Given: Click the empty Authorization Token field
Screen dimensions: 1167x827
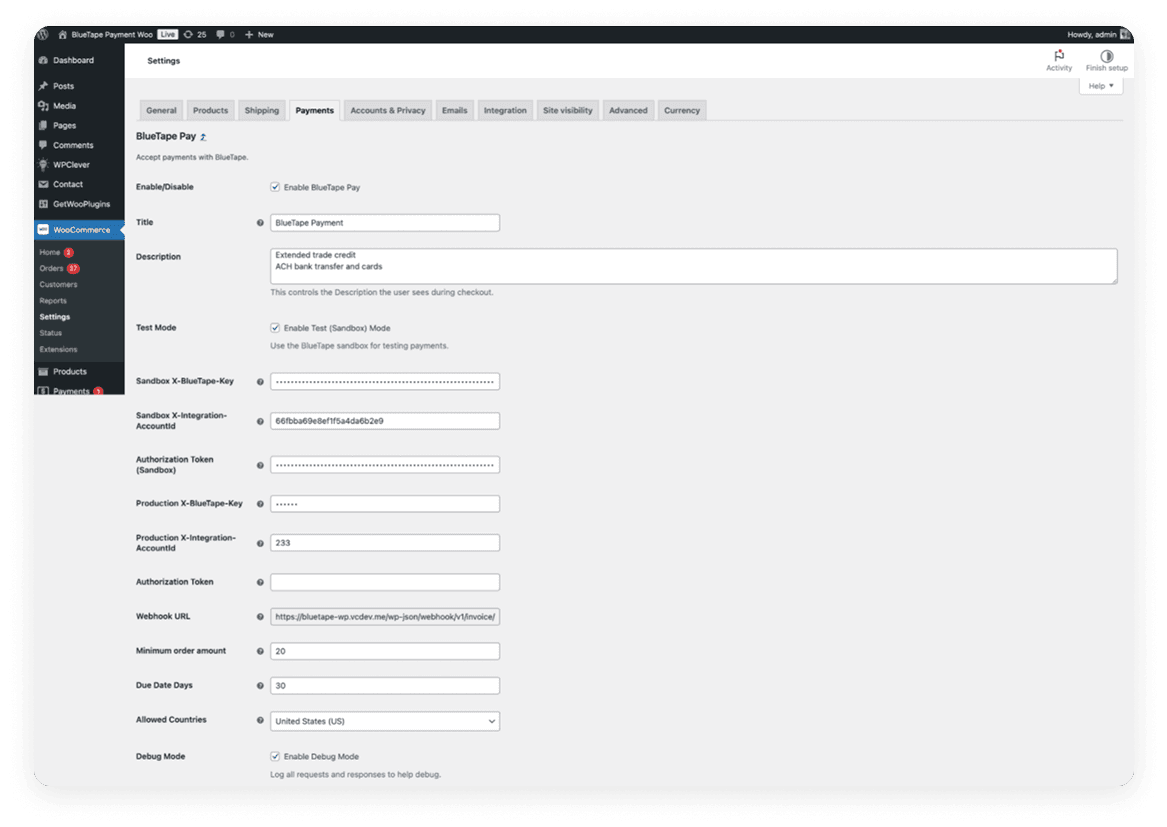Looking at the screenshot, I should point(385,582).
